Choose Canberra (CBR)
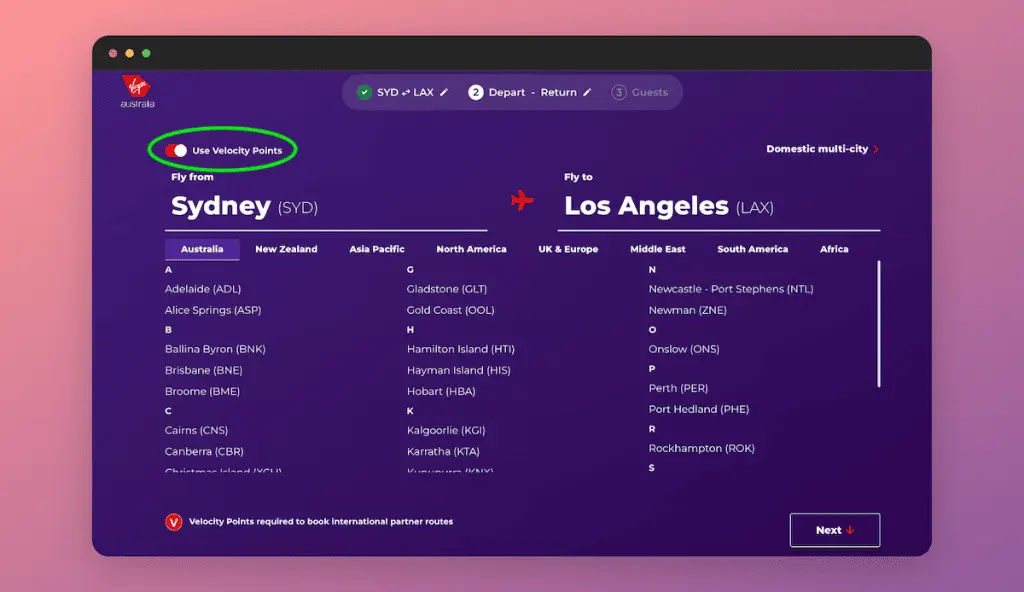Viewport: 1024px width, 592px height. 204,452
